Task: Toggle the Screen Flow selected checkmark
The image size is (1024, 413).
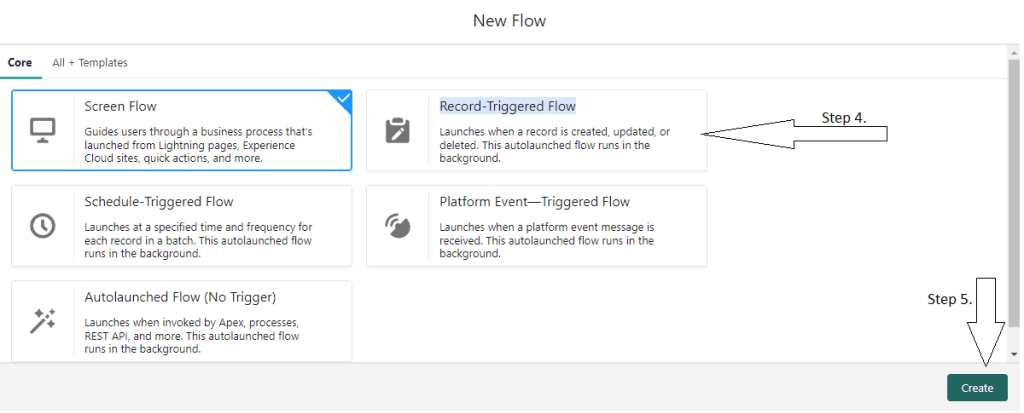Action: [x=343, y=98]
